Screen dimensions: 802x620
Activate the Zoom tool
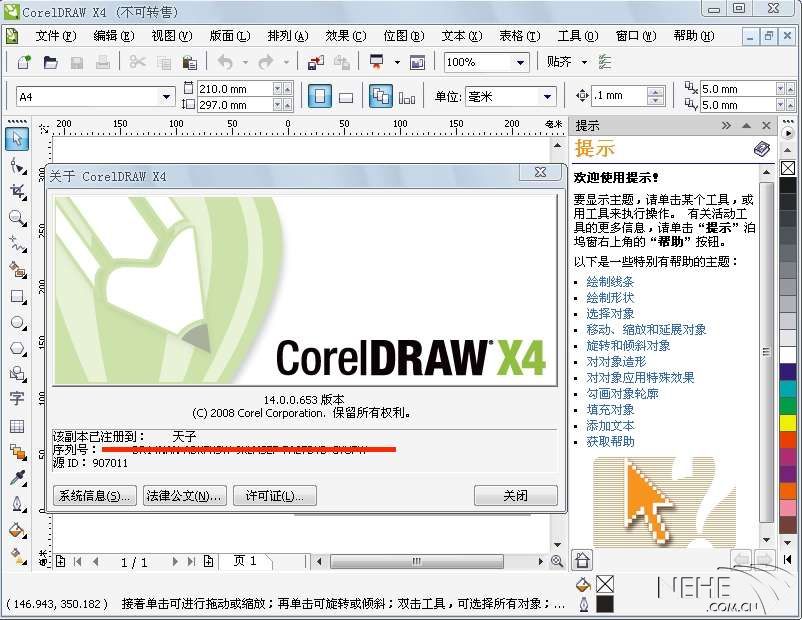(x=17, y=218)
